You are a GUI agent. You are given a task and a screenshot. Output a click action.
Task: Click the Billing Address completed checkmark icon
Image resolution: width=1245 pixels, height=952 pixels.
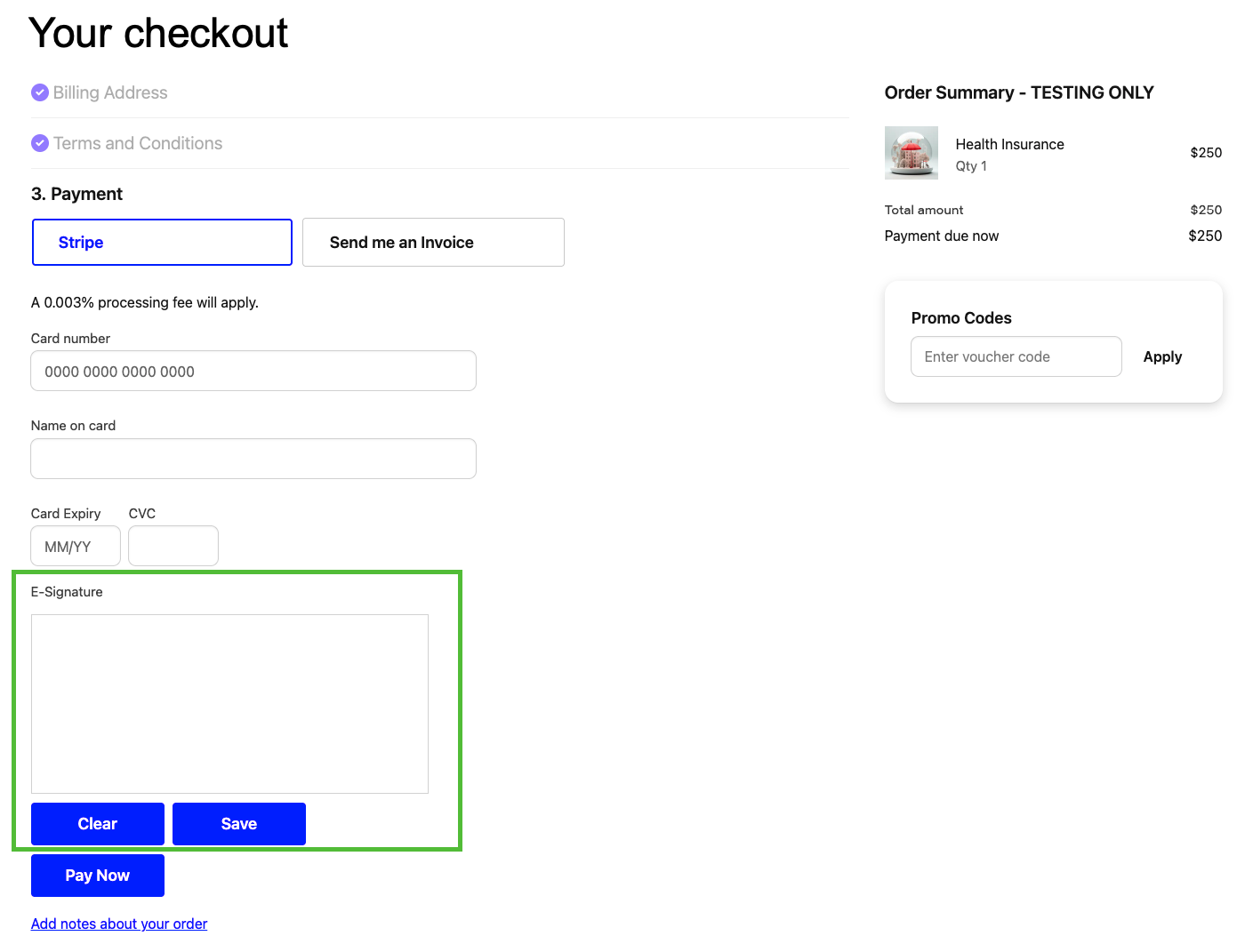click(x=40, y=92)
